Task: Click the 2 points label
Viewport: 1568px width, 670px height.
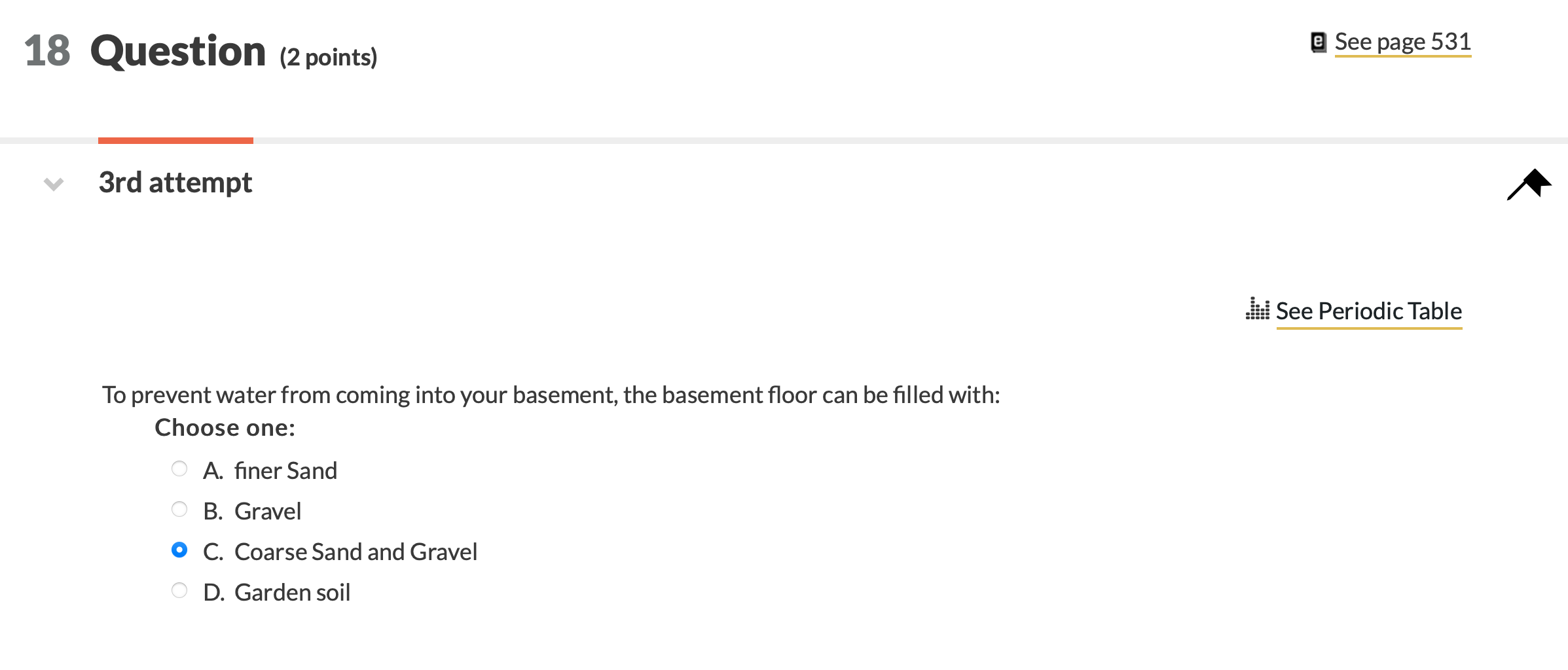Action: click(x=329, y=58)
